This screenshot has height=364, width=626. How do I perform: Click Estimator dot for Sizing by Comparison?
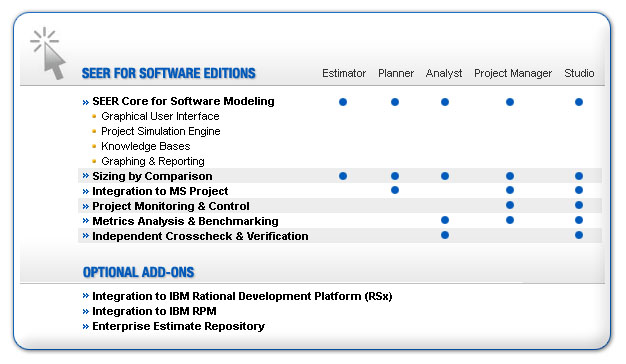pos(343,176)
